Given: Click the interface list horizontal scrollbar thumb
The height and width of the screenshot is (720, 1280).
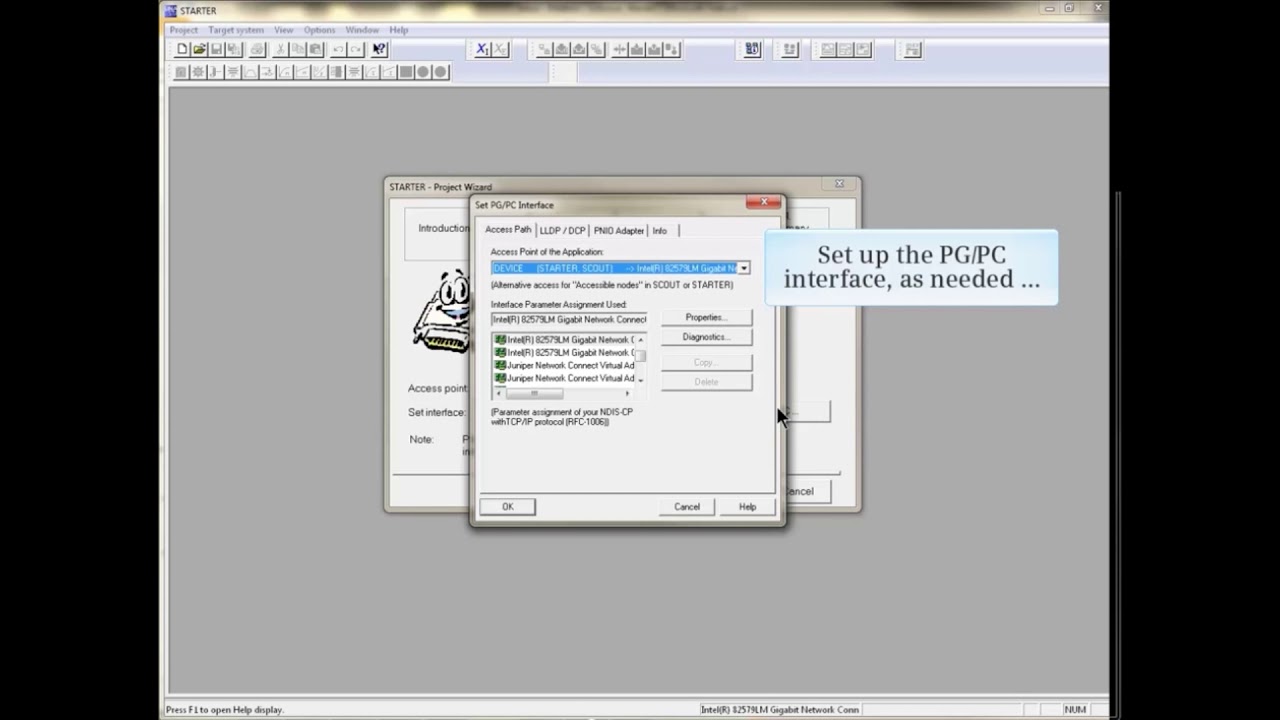Looking at the screenshot, I should pyautogui.click(x=534, y=393).
